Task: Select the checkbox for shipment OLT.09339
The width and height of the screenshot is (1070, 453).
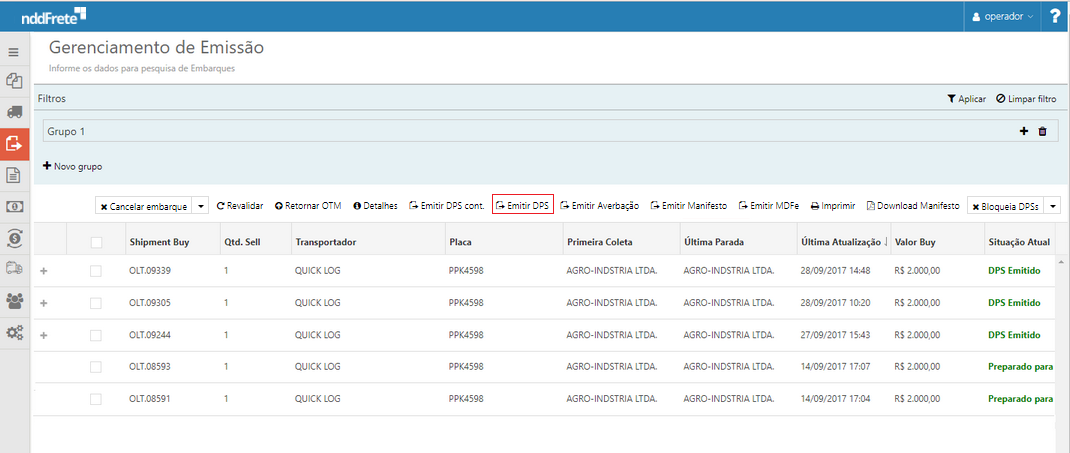Action: [96, 271]
